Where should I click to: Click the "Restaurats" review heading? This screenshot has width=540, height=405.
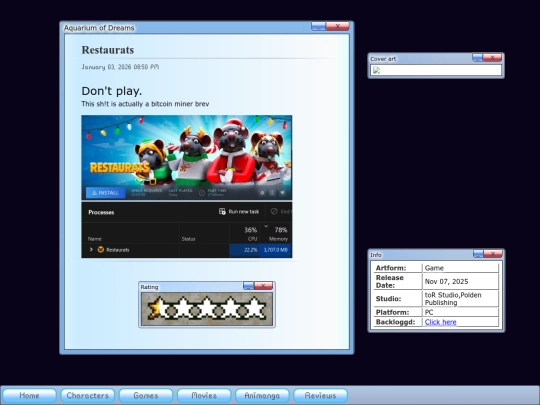tap(108, 50)
